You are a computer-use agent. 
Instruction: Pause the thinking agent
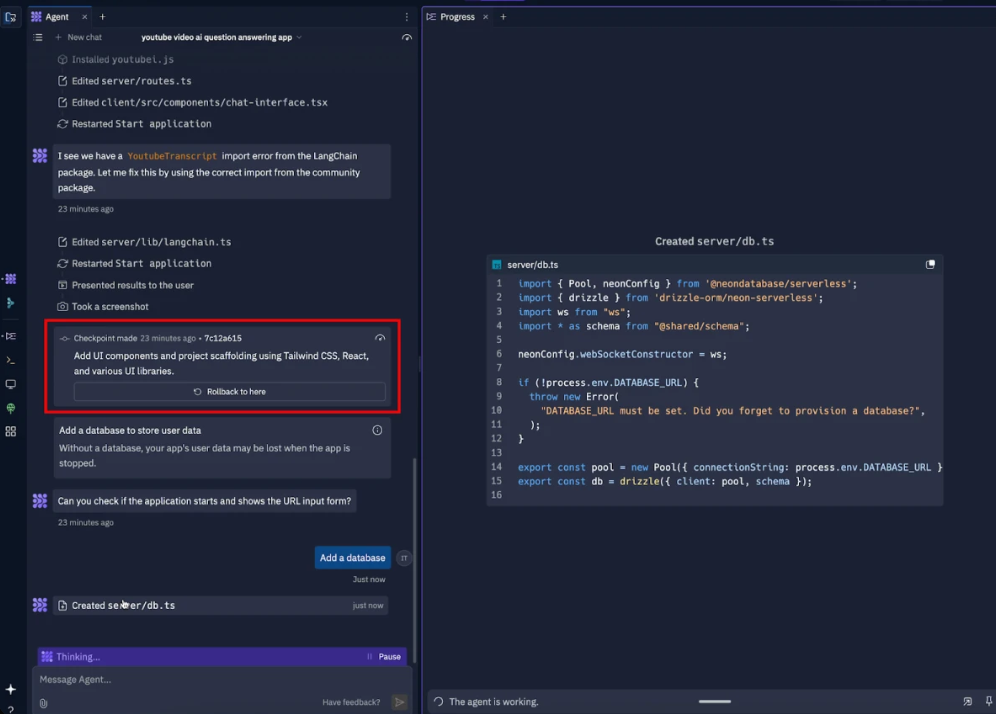(384, 657)
